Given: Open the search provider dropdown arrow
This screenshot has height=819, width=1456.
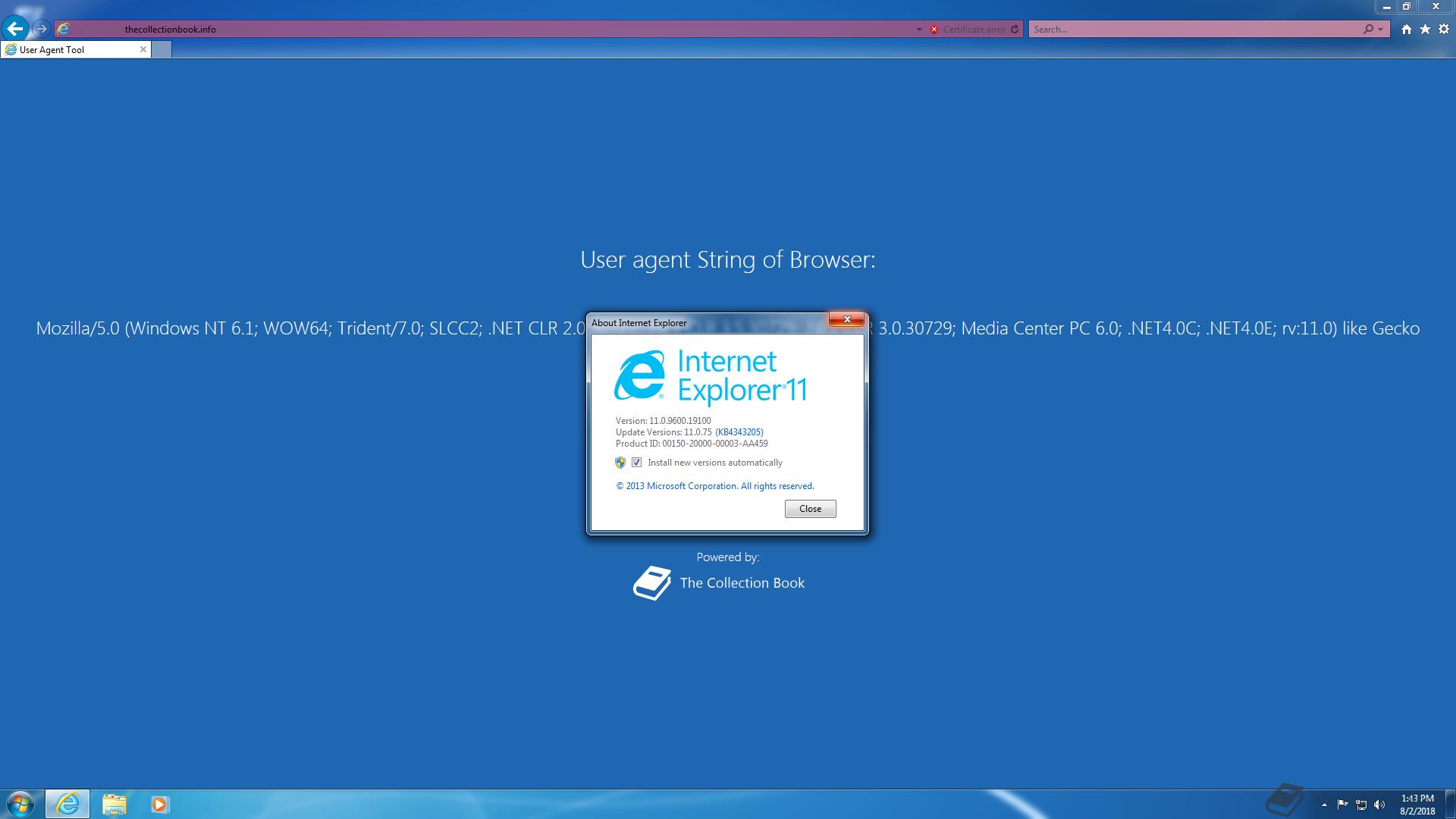Looking at the screenshot, I should click(1381, 30).
